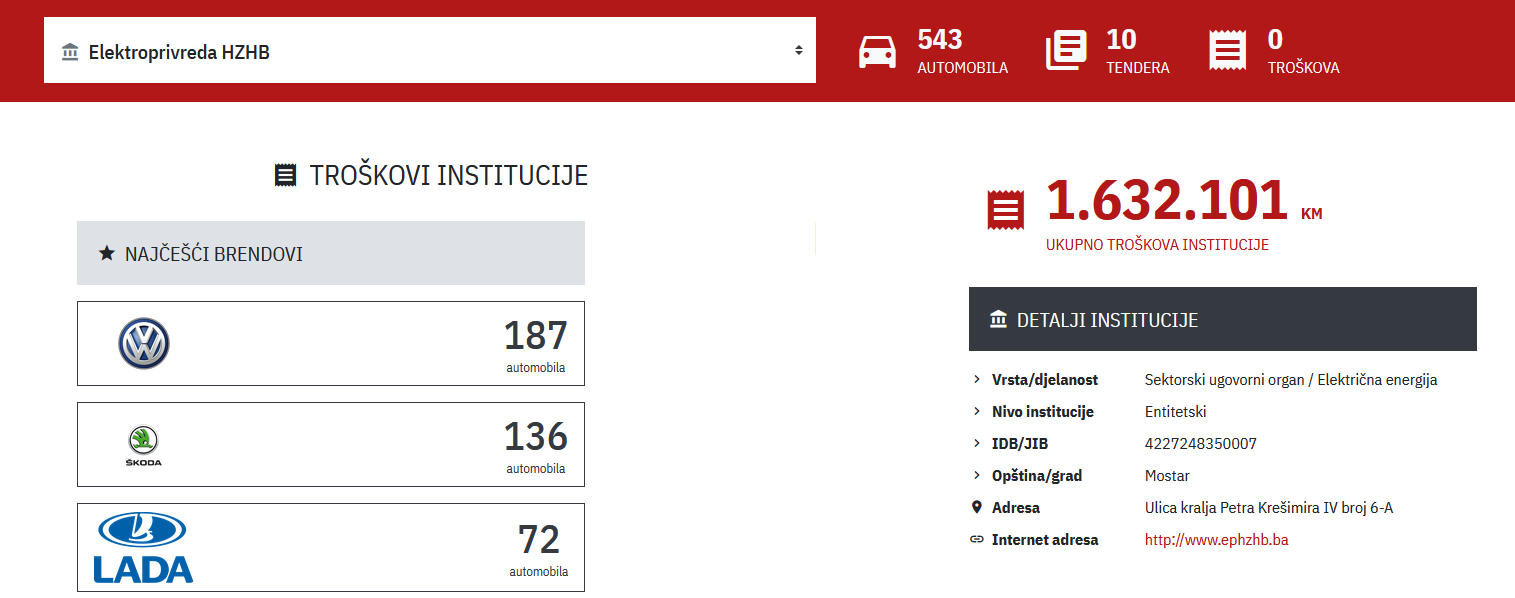This screenshot has width=1515, height=598.
Task: Click the building icon in Detalji institucije header
Action: point(998,320)
